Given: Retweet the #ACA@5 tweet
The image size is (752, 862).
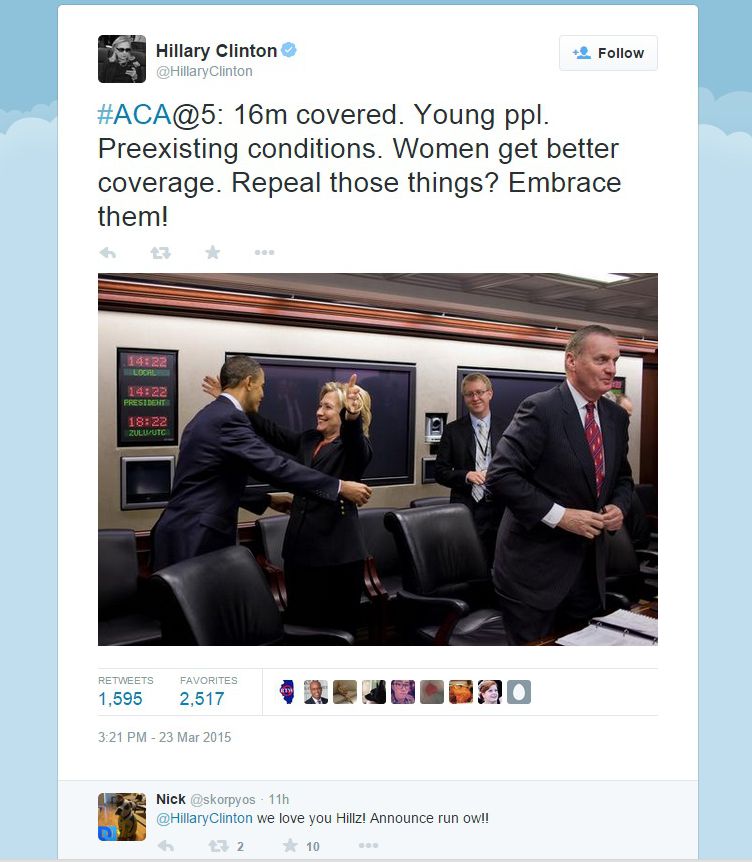Looking at the screenshot, I should (161, 253).
